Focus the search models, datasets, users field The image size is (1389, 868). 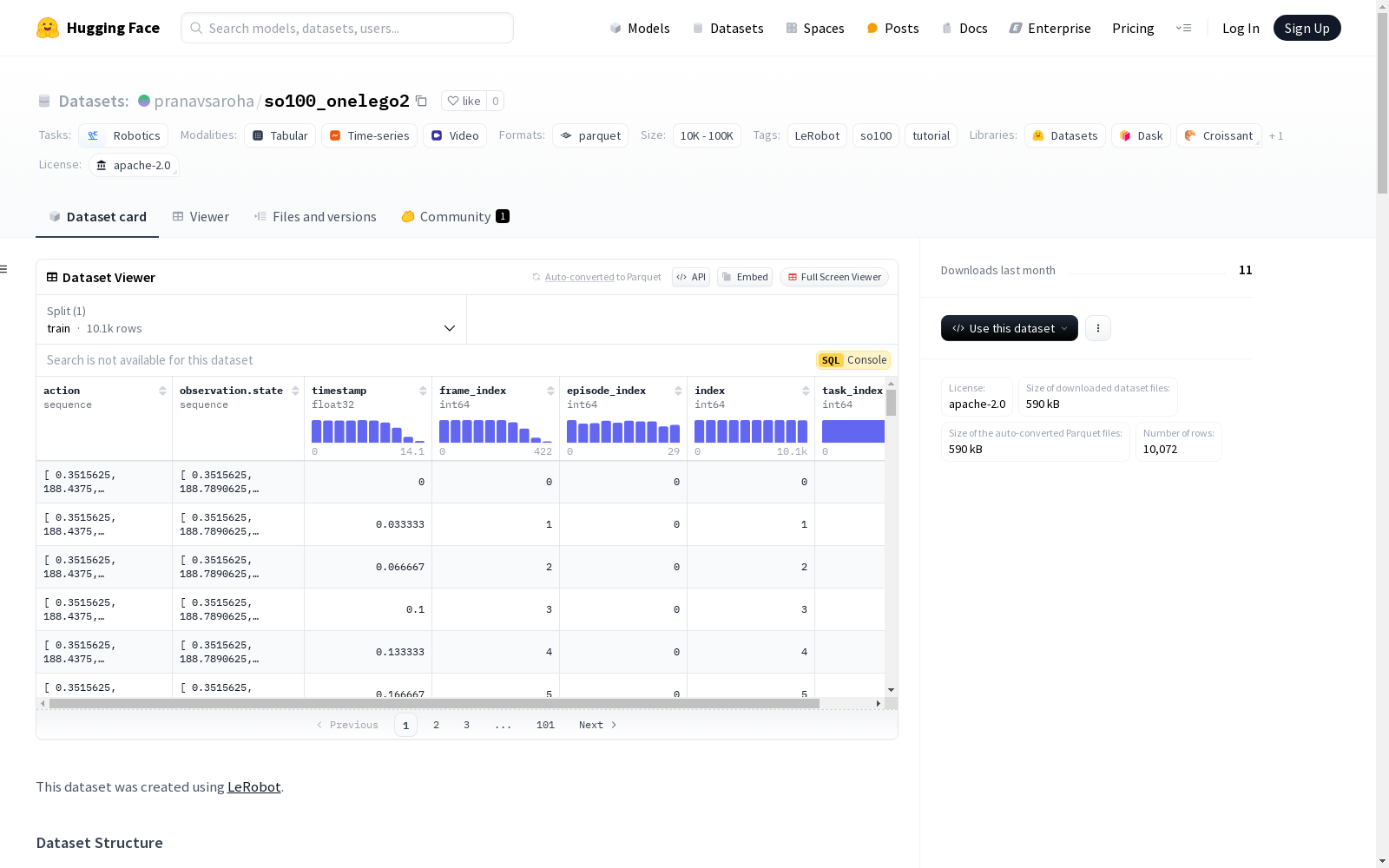347,28
